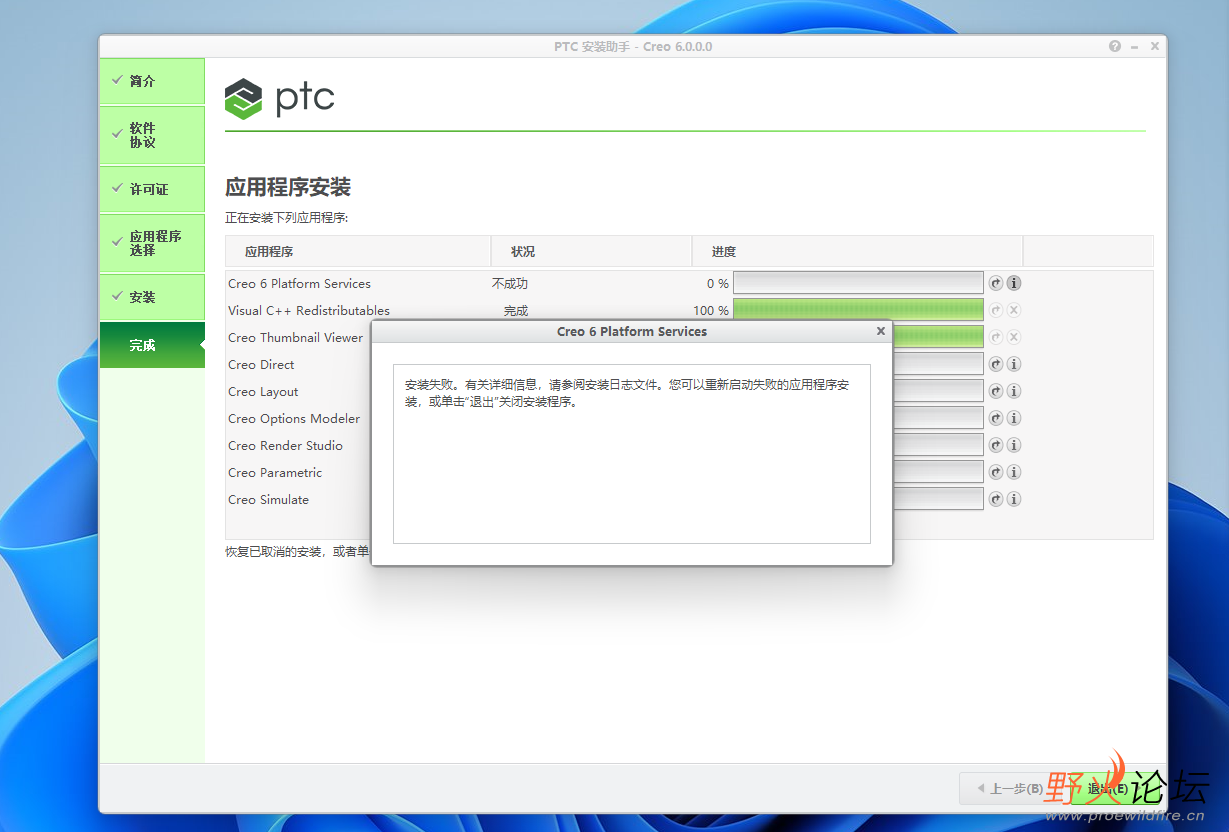Select the Creo Render Studio row name
1229x832 pixels.
(x=285, y=446)
